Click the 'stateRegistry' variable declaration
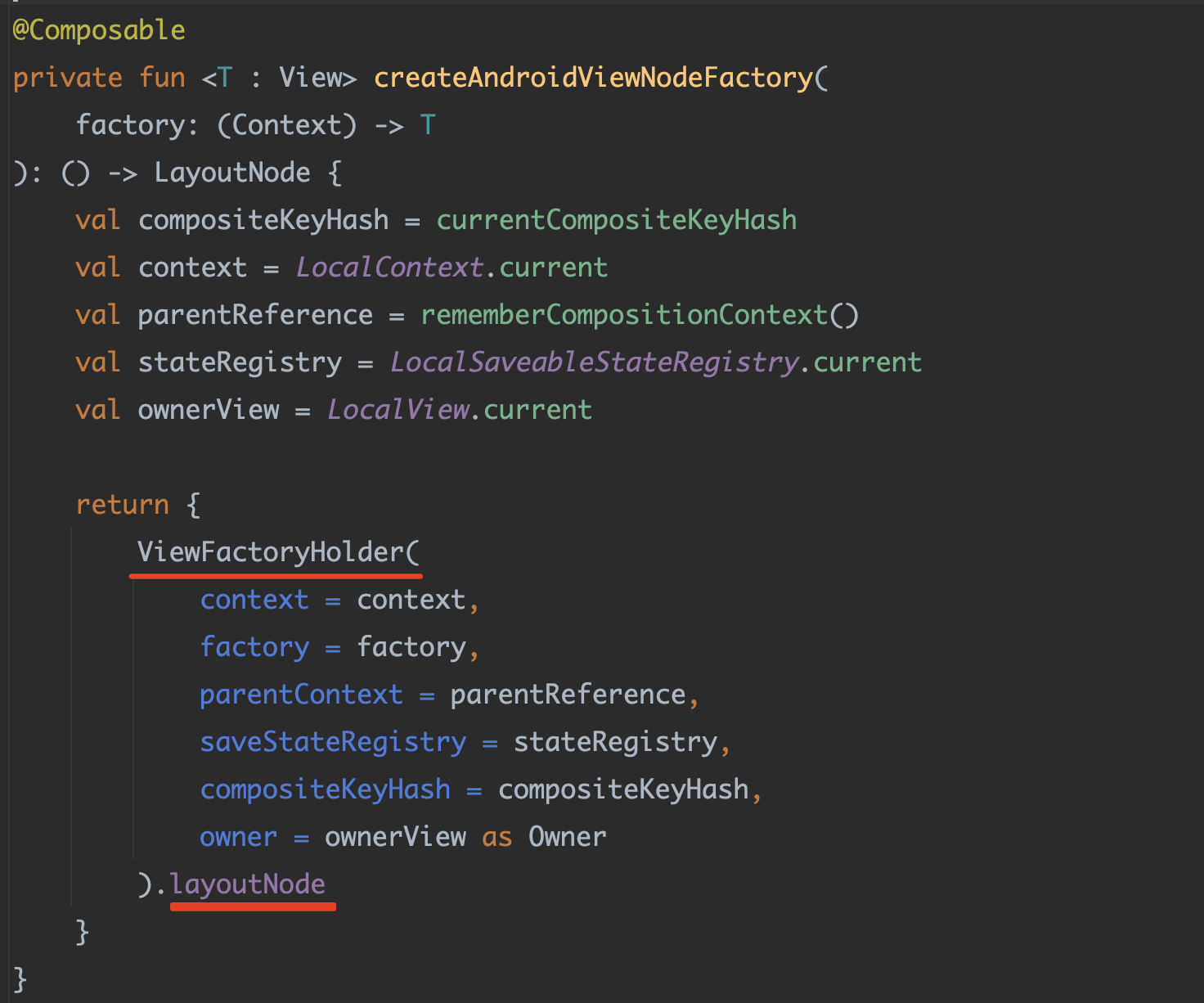Image resolution: width=1204 pixels, height=1003 pixels. click(240, 362)
